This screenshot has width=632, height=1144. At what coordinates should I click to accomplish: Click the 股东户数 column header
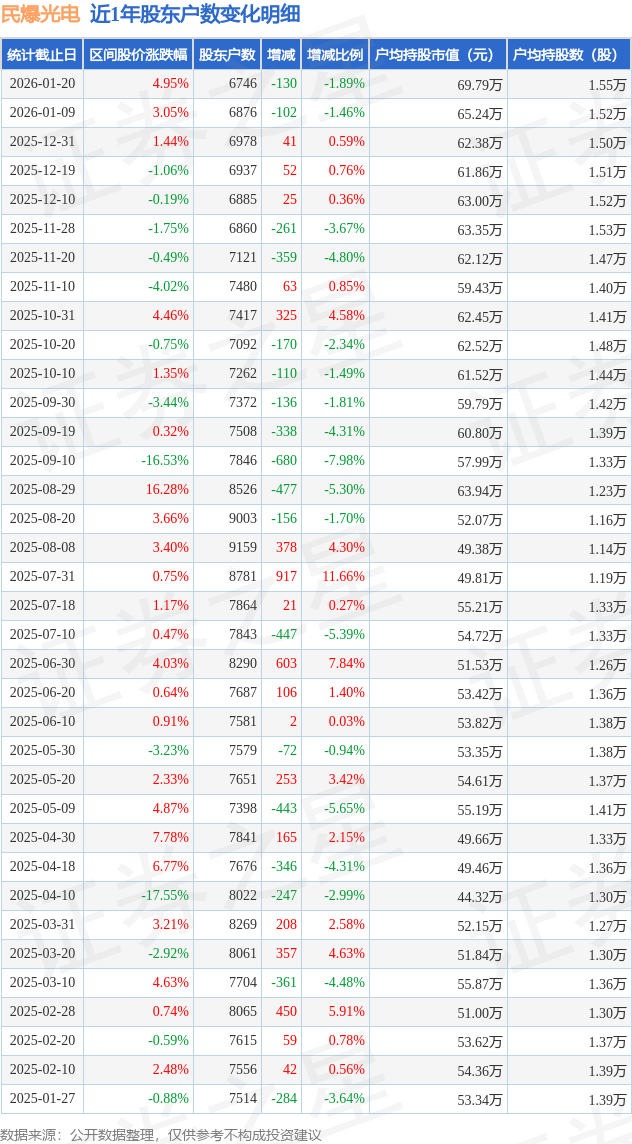(x=227, y=55)
